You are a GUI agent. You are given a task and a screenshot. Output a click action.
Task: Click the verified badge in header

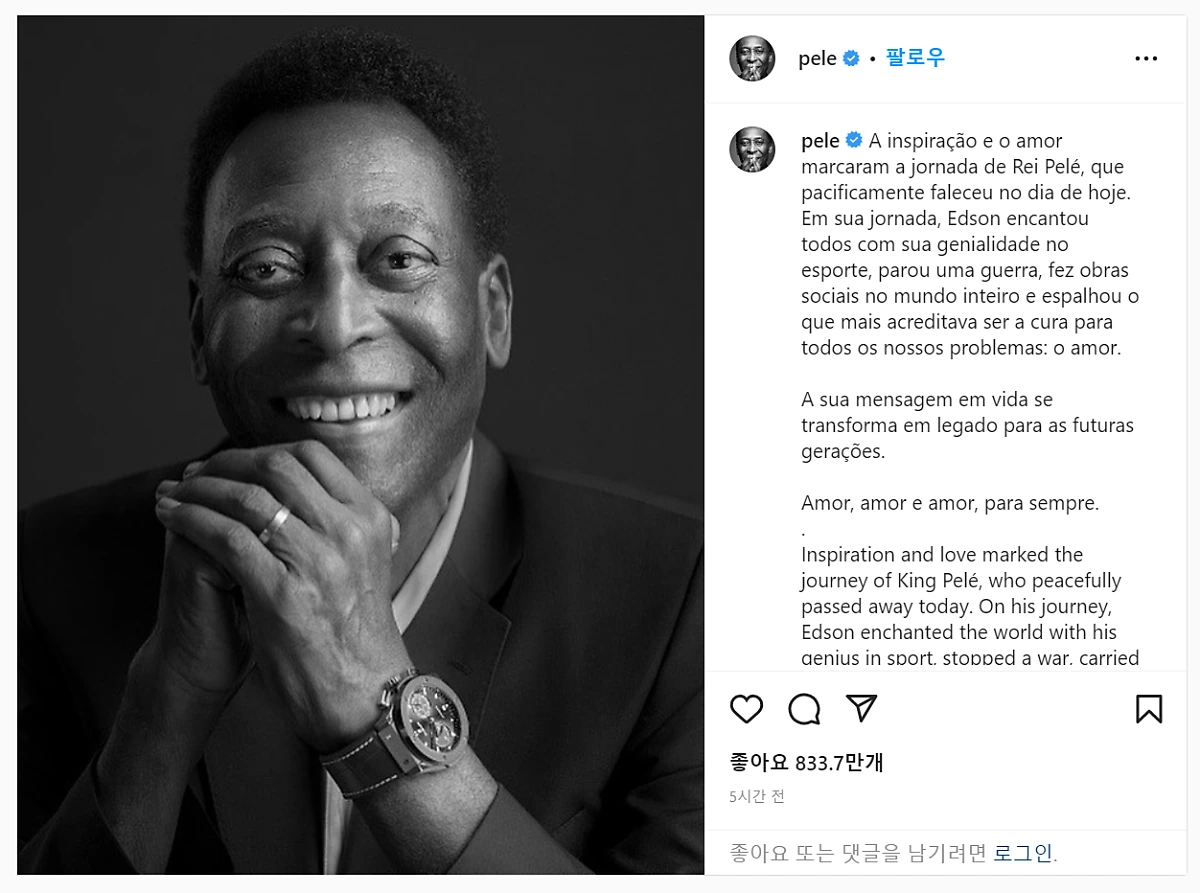click(851, 59)
